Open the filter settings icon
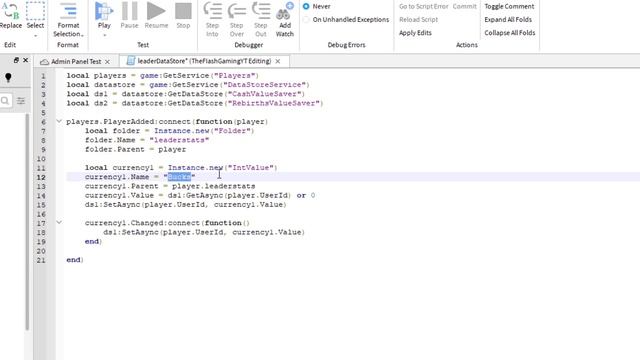Screen dimensions: 640x360 click(x=21, y=100)
